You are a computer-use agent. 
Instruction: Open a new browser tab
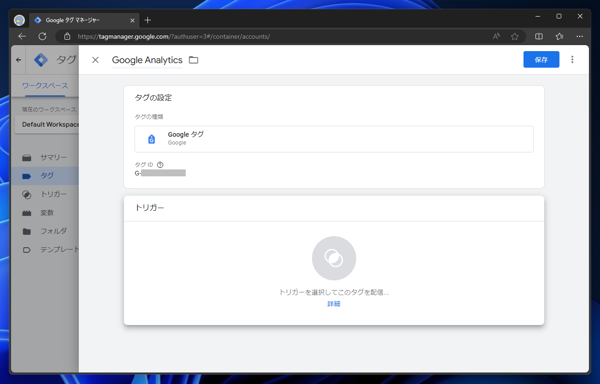[148, 20]
